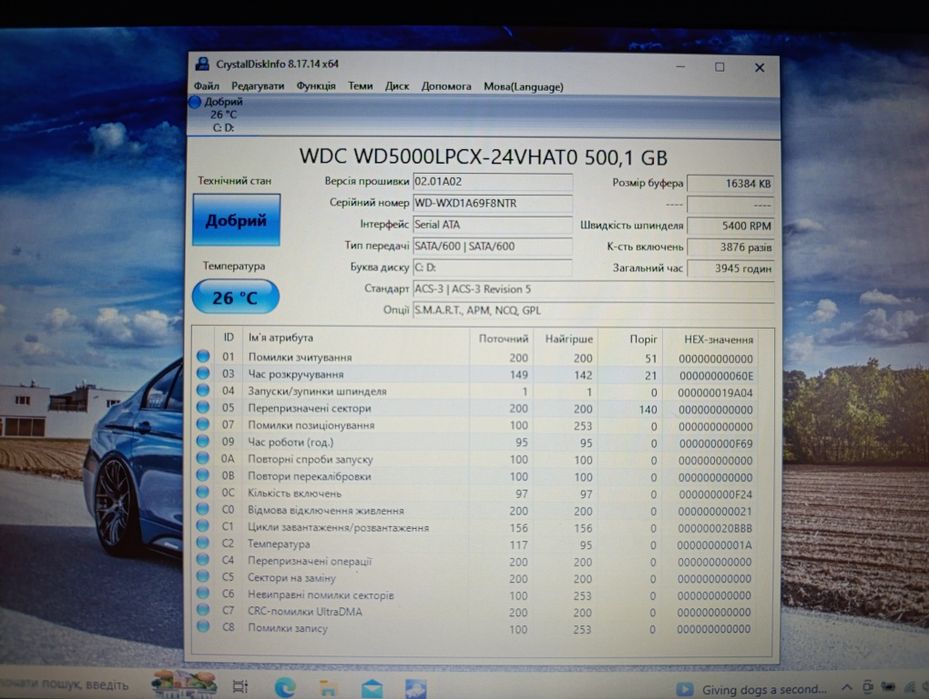Click the 16384 KB buffer size value
This screenshot has height=699, width=929.
[731, 184]
